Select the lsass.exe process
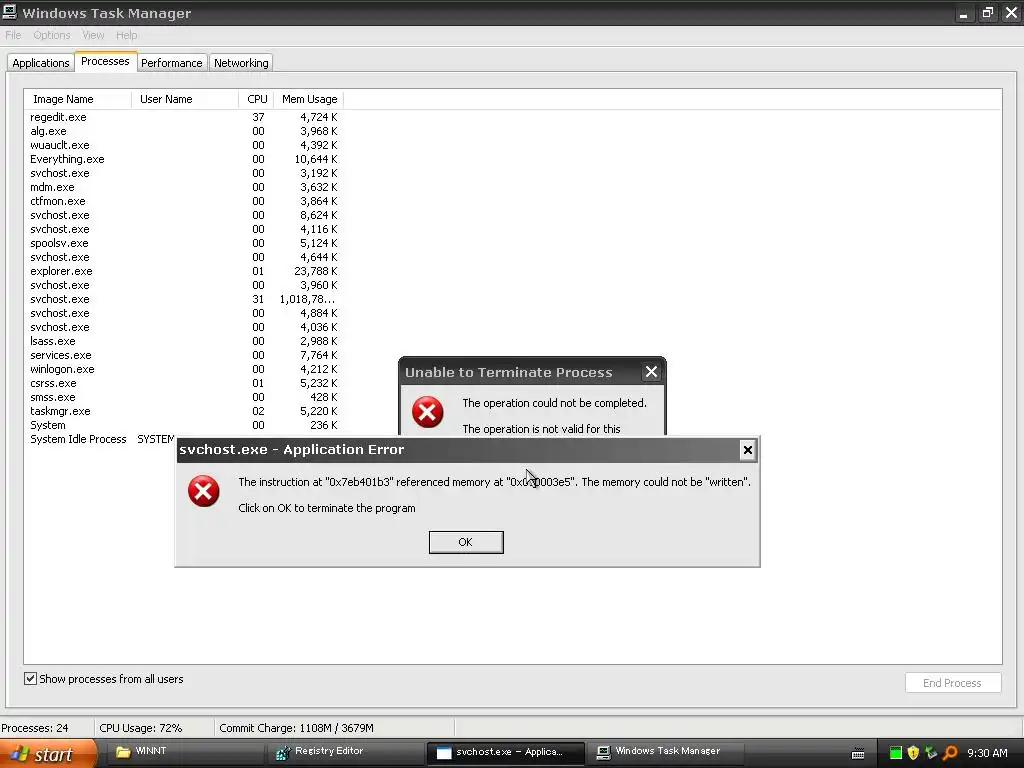1024x768 pixels. (x=184, y=341)
